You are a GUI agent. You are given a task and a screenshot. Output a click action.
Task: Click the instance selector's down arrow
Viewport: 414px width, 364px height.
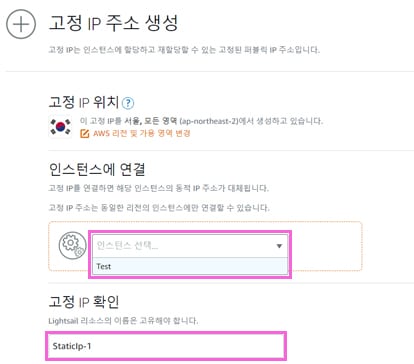[279, 246]
